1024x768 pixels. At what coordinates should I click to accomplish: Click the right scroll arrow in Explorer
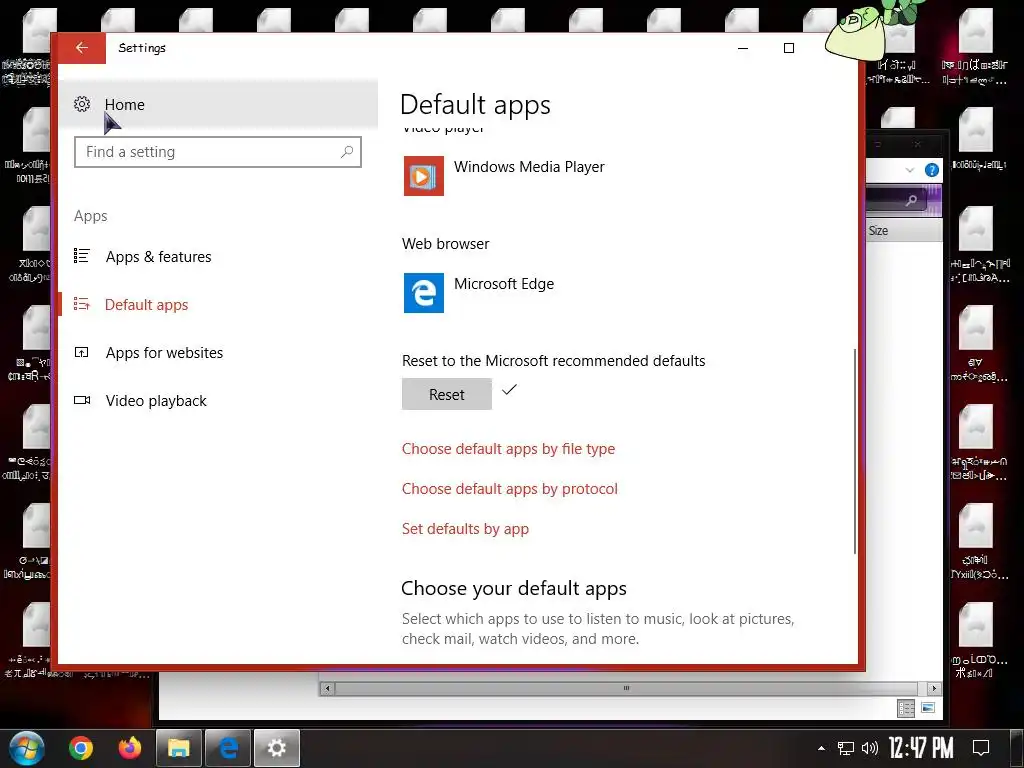coord(934,688)
